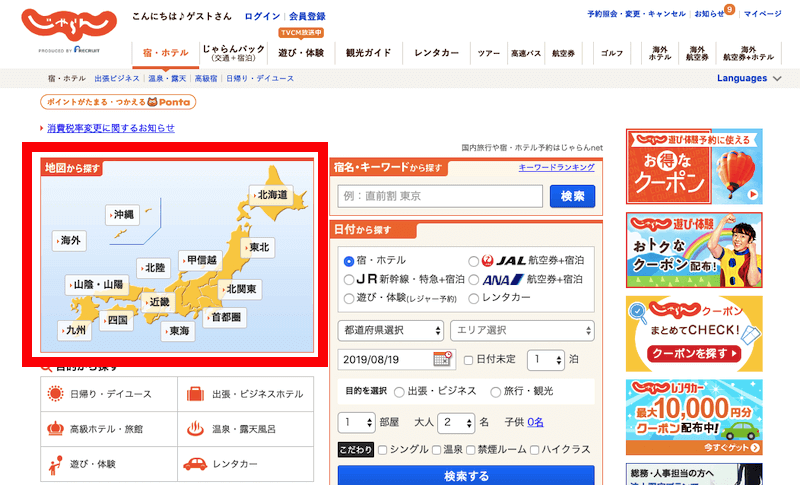This screenshot has height=485, width=800.
Task: Open the ゴルフ tab
Action: [x=612, y=53]
